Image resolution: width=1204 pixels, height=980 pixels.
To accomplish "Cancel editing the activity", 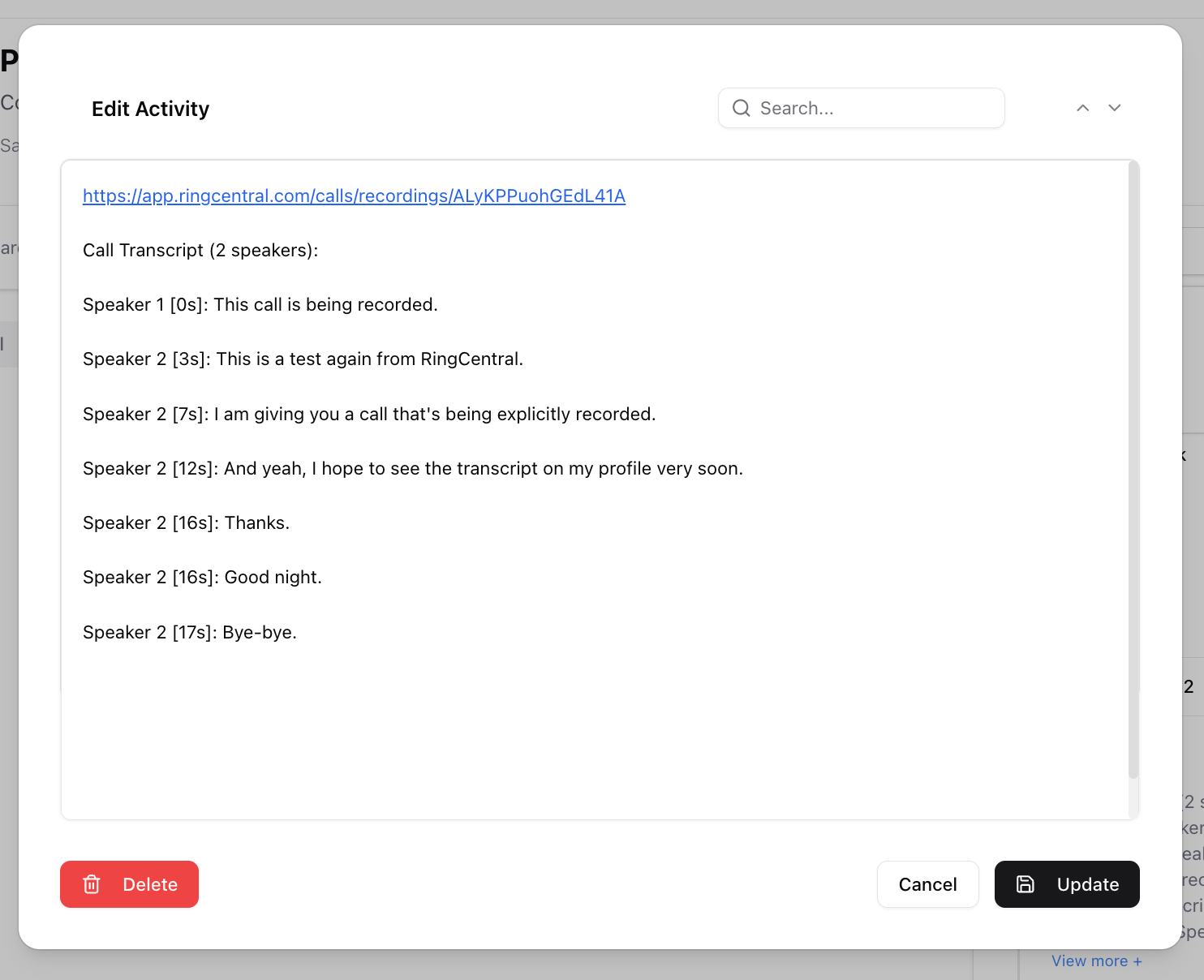I will click(x=928, y=884).
